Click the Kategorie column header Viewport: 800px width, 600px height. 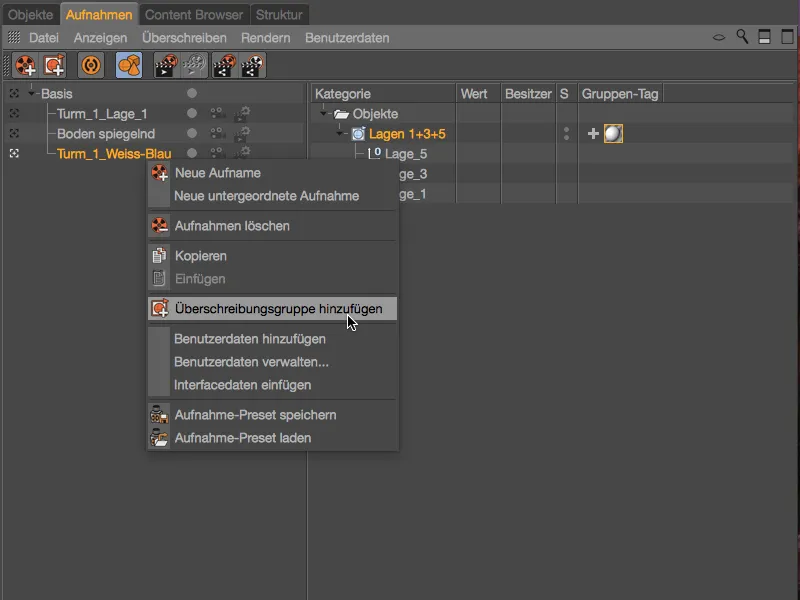point(383,94)
